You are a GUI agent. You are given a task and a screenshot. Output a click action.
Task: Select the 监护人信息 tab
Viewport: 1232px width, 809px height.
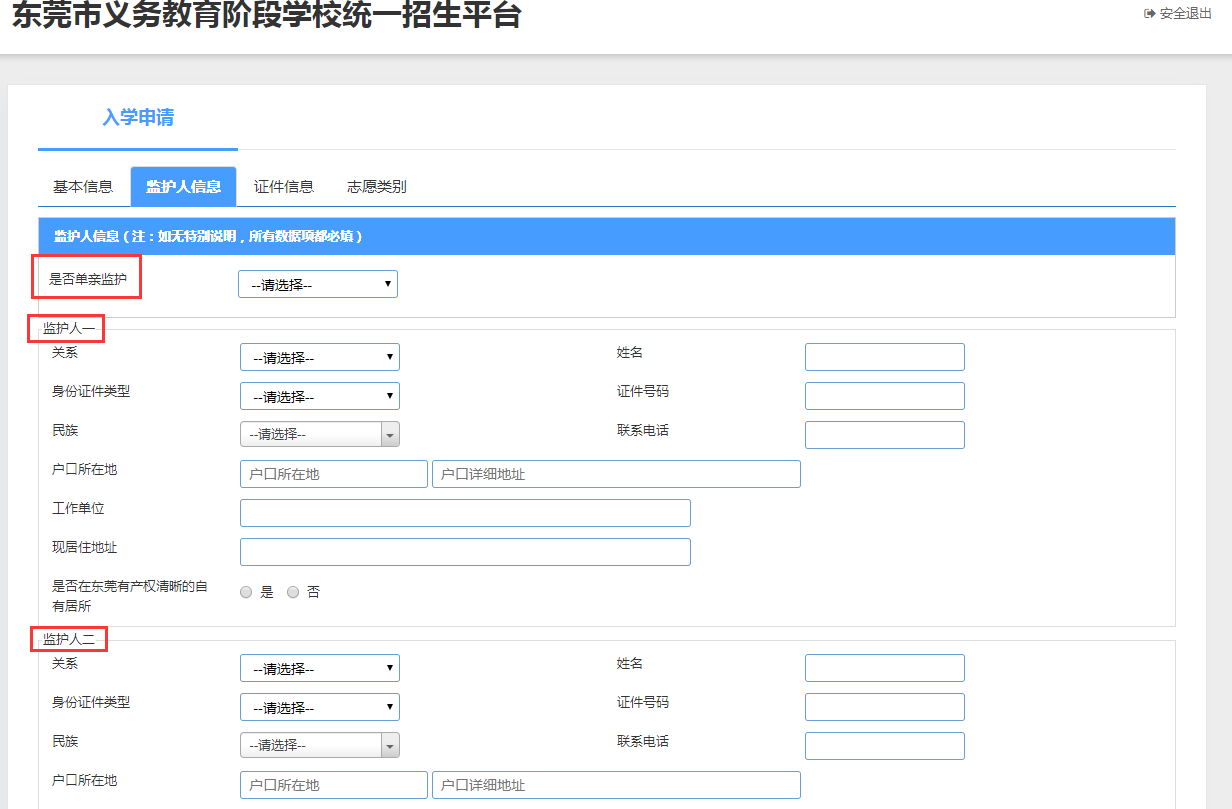[x=184, y=187]
